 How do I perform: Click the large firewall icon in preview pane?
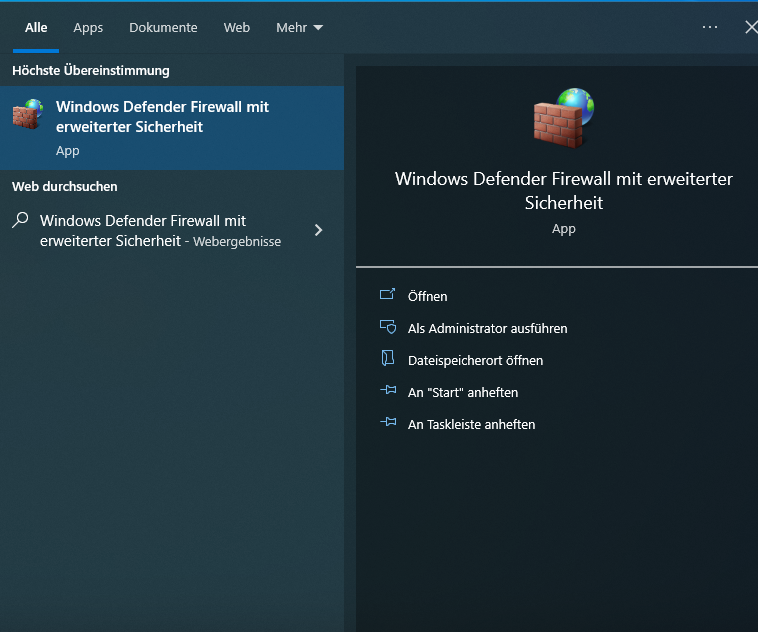563,117
